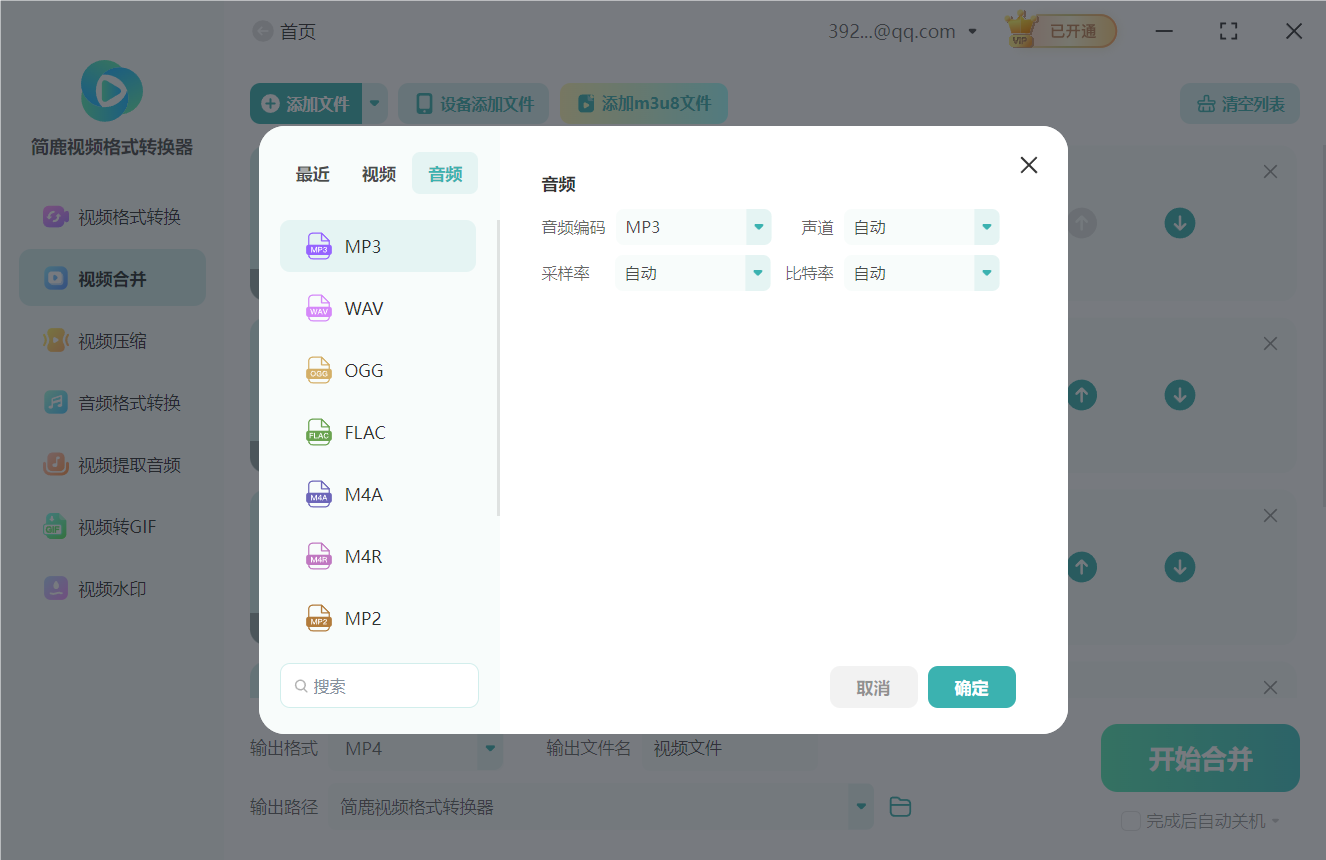Confirm settings with the 确定 button
This screenshot has height=860, width=1326.
[x=971, y=687]
